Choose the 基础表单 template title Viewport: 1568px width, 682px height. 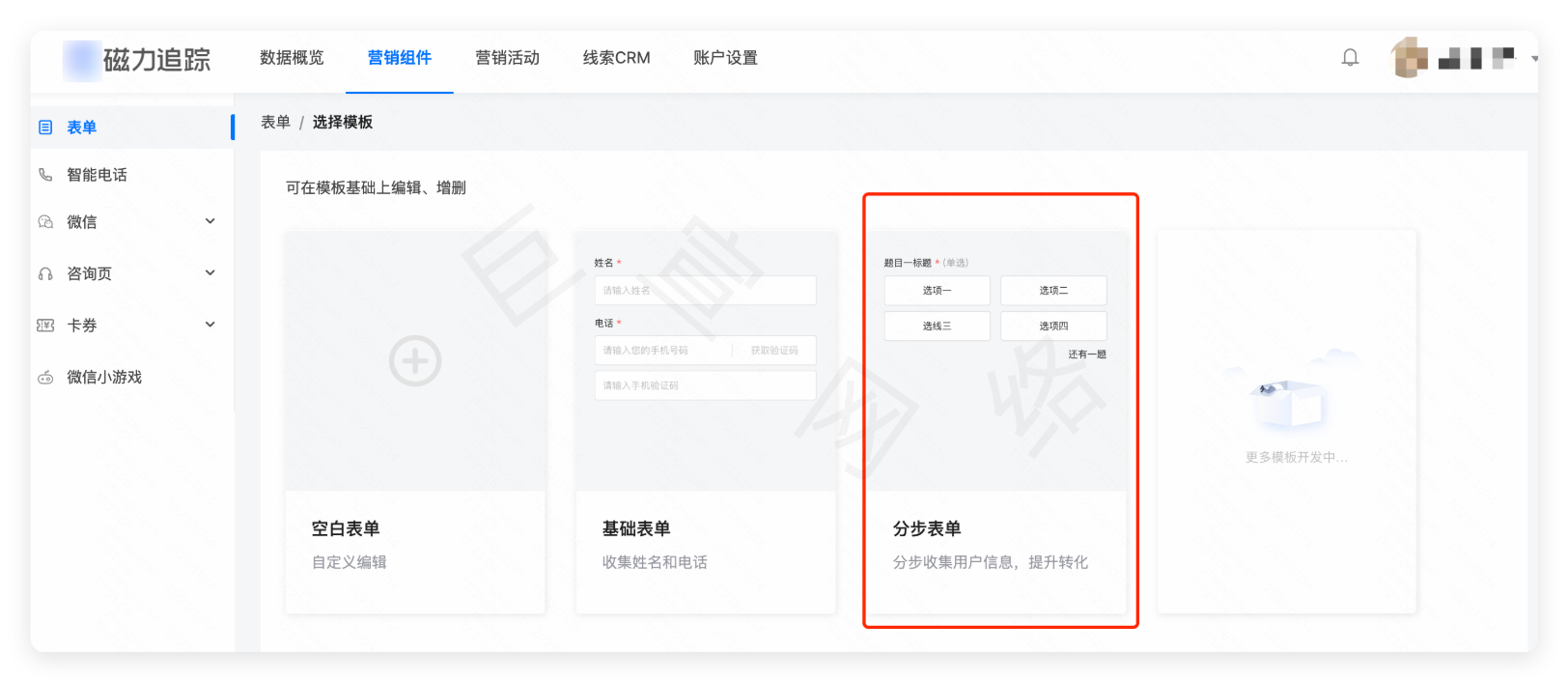[x=635, y=528]
